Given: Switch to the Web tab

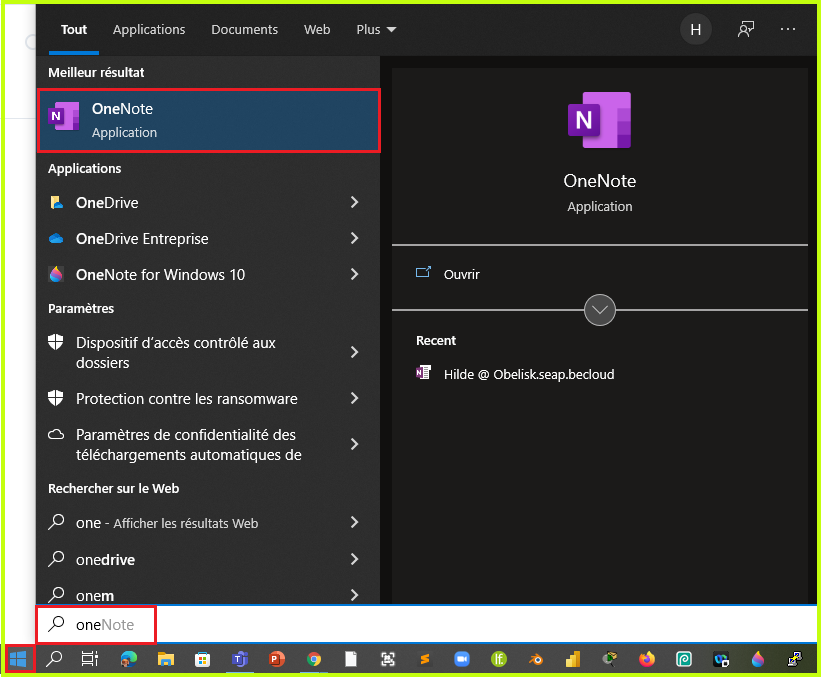Looking at the screenshot, I should 317,29.
